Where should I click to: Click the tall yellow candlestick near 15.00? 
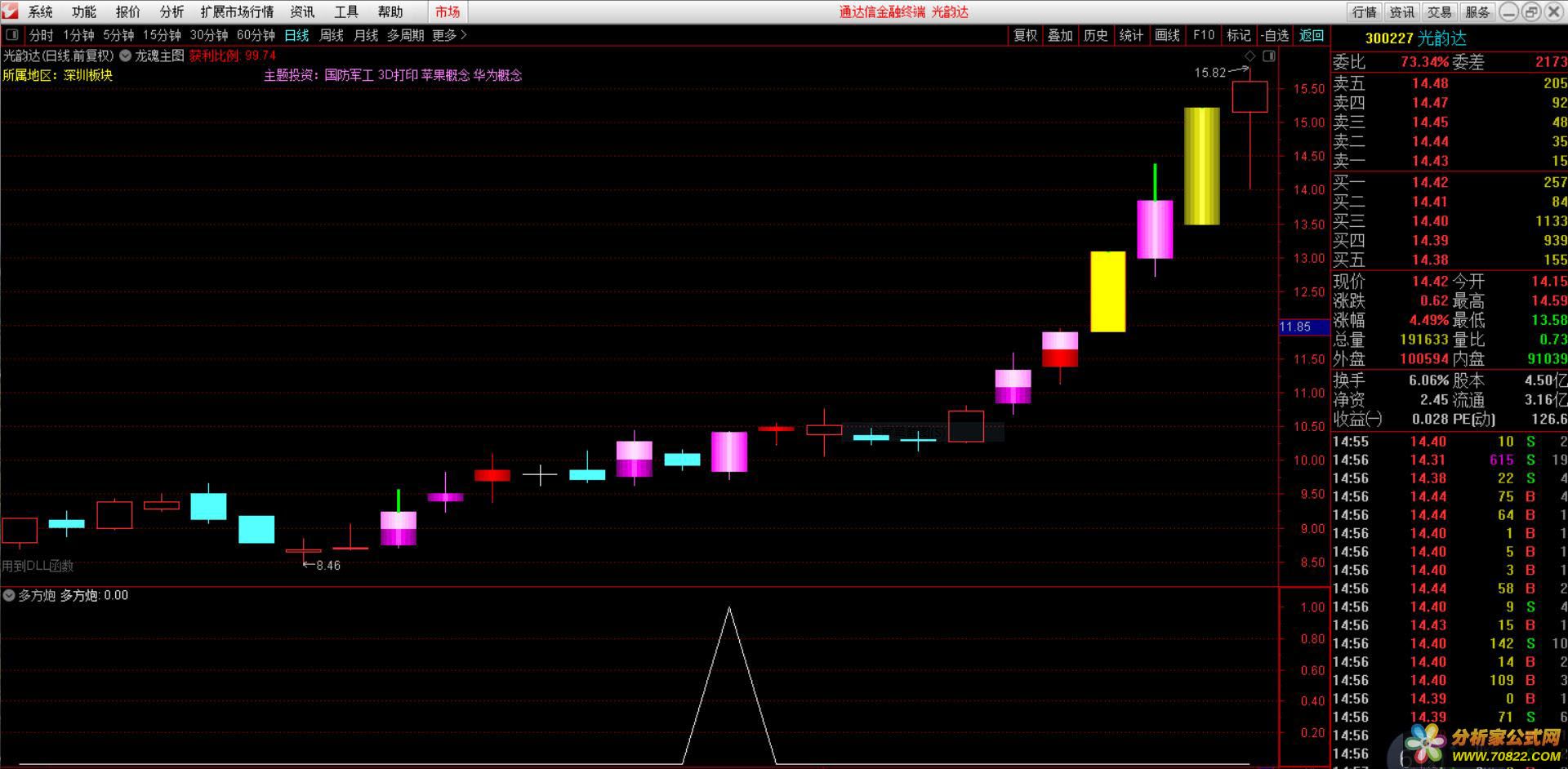pos(1202,166)
